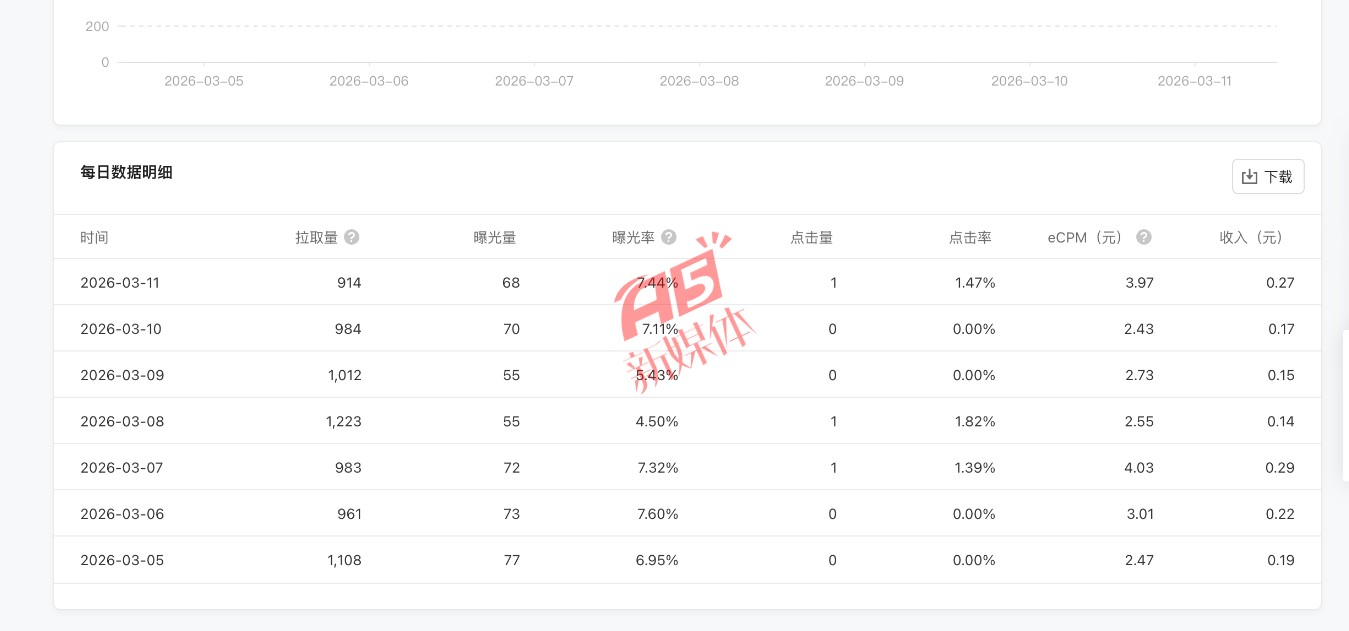Select the 曝光量 column header
The image size is (1349, 631).
click(x=495, y=237)
